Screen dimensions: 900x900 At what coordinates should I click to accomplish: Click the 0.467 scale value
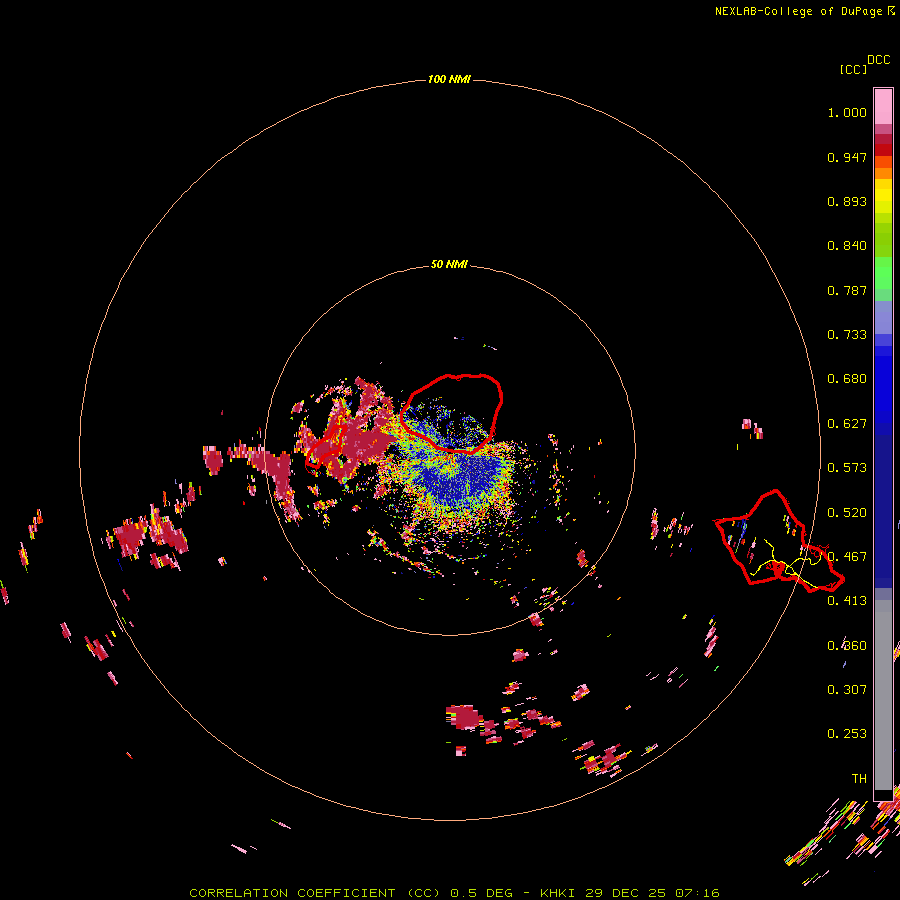847,557
